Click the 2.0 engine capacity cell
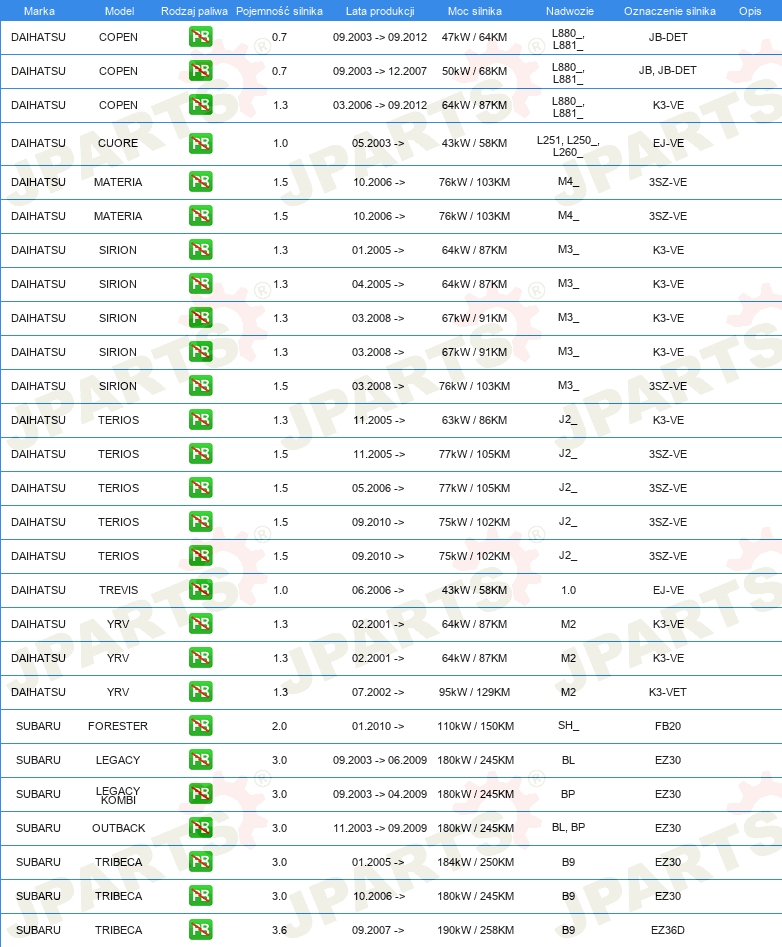782x947 pixels. pyautogui.click(x=280, y=726)
